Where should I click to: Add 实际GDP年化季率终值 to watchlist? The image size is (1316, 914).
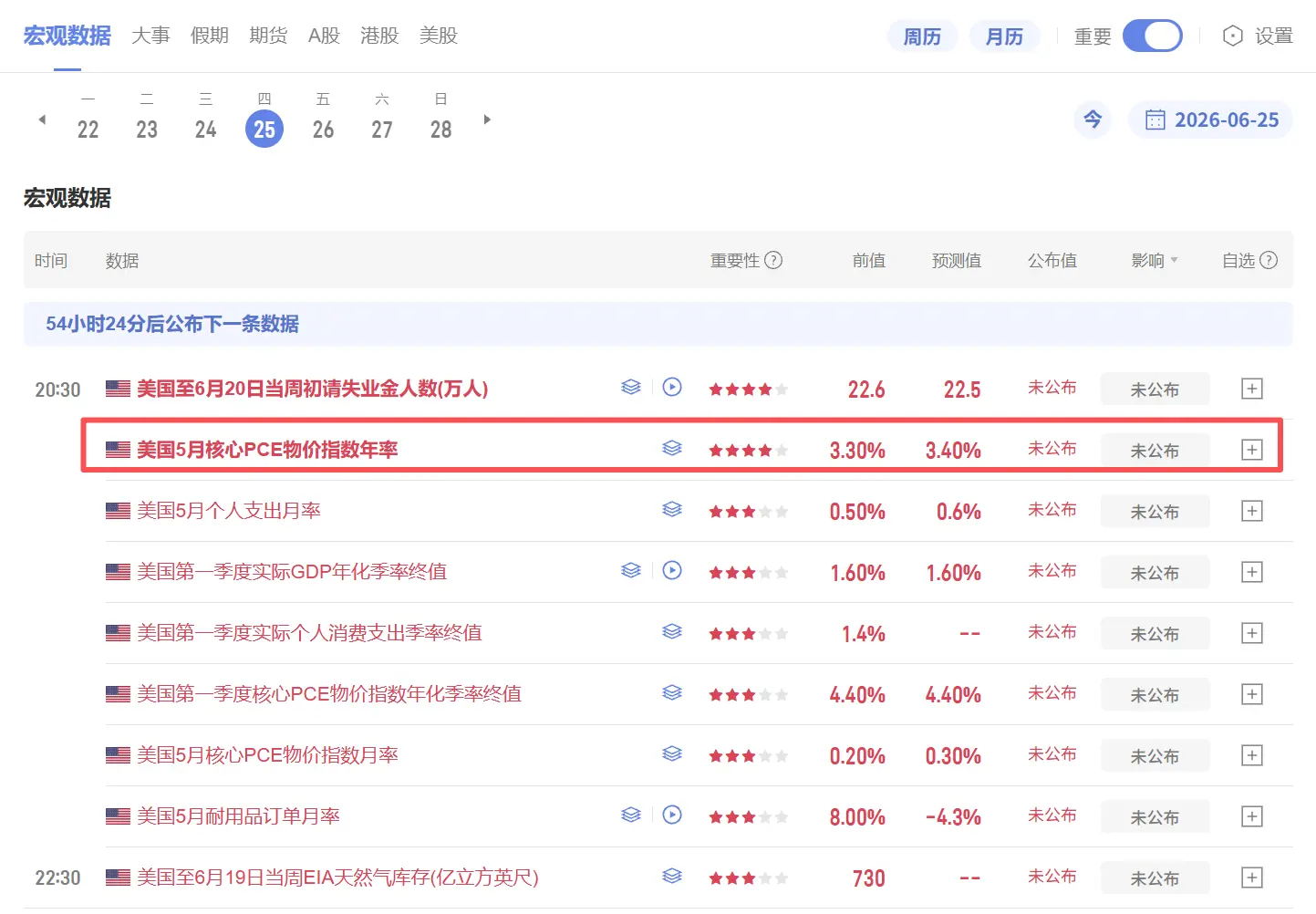pyautogui.click(x=1252, y=572)
